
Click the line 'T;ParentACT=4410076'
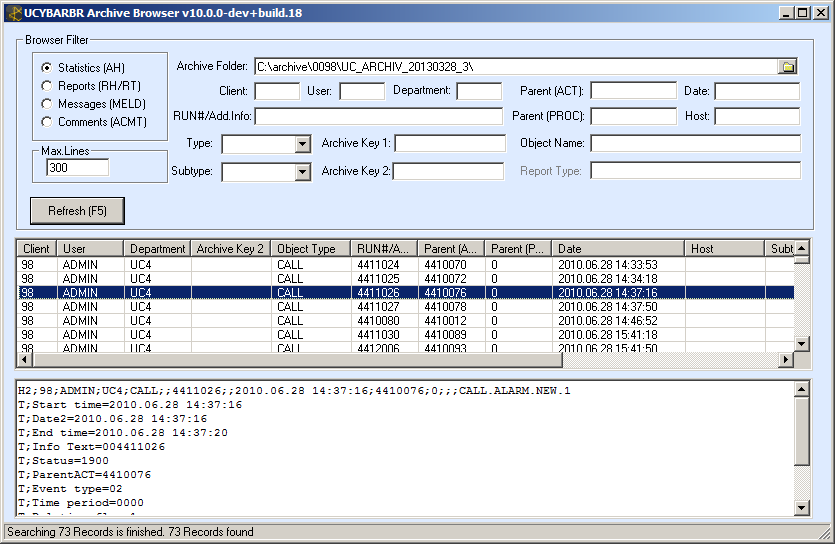point(85,474)
